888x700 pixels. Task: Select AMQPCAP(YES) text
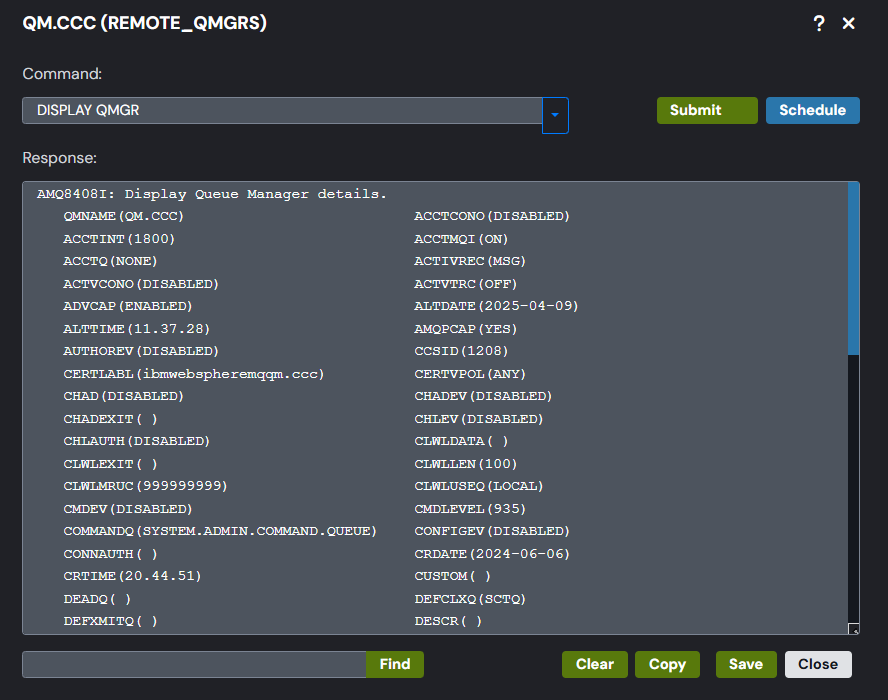466,329
